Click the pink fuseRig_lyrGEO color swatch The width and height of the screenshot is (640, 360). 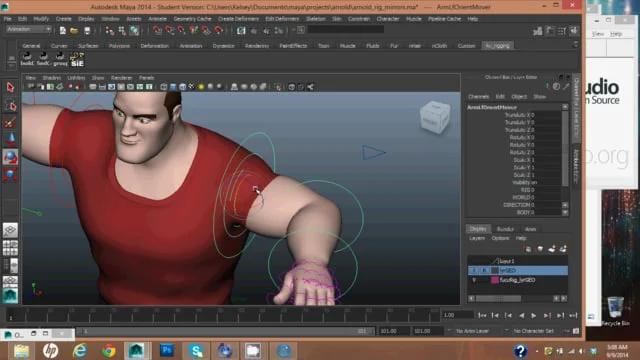coord(495,280)
